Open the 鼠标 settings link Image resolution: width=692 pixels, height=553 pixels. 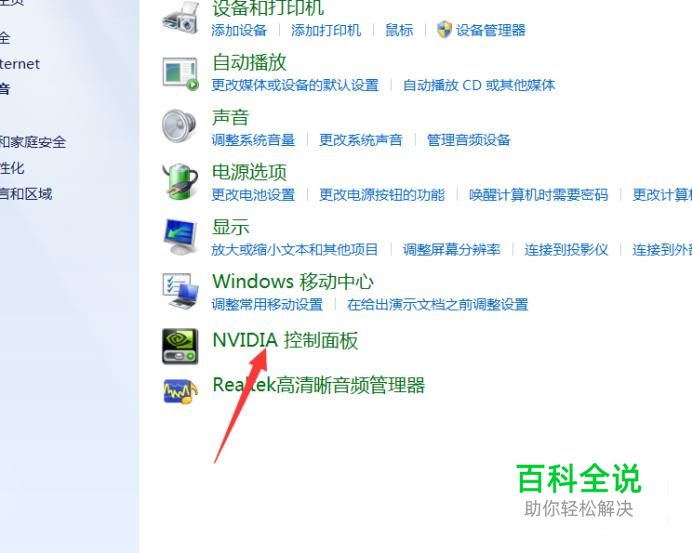click(x=399, y=30)
